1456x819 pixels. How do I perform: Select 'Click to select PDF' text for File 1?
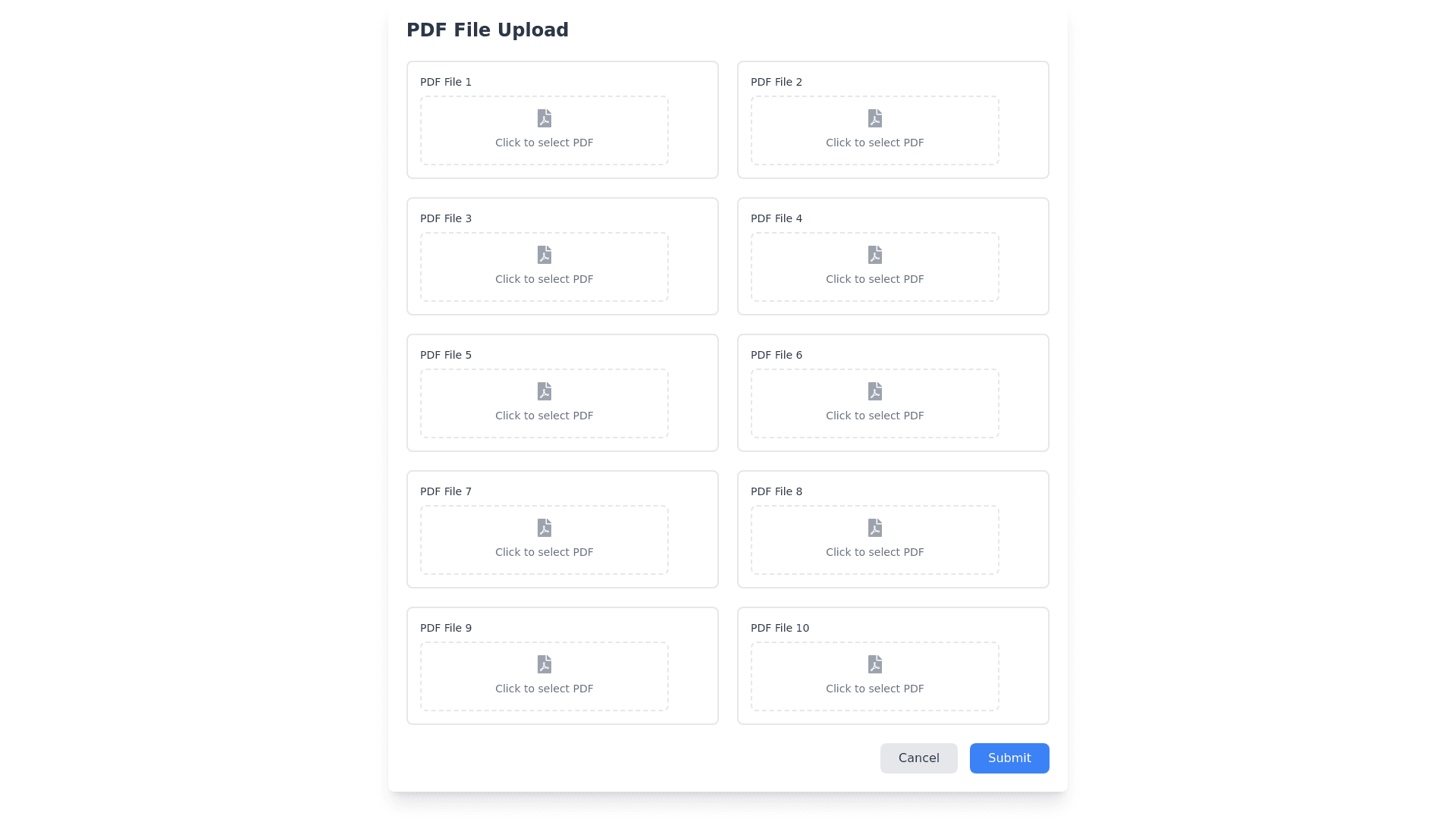544,143
